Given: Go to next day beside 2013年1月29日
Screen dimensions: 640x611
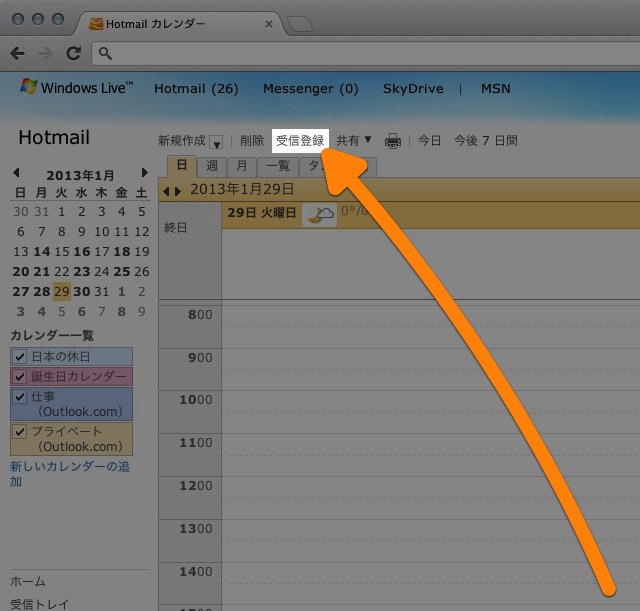Looking at the screenshot, I should 178,191.
